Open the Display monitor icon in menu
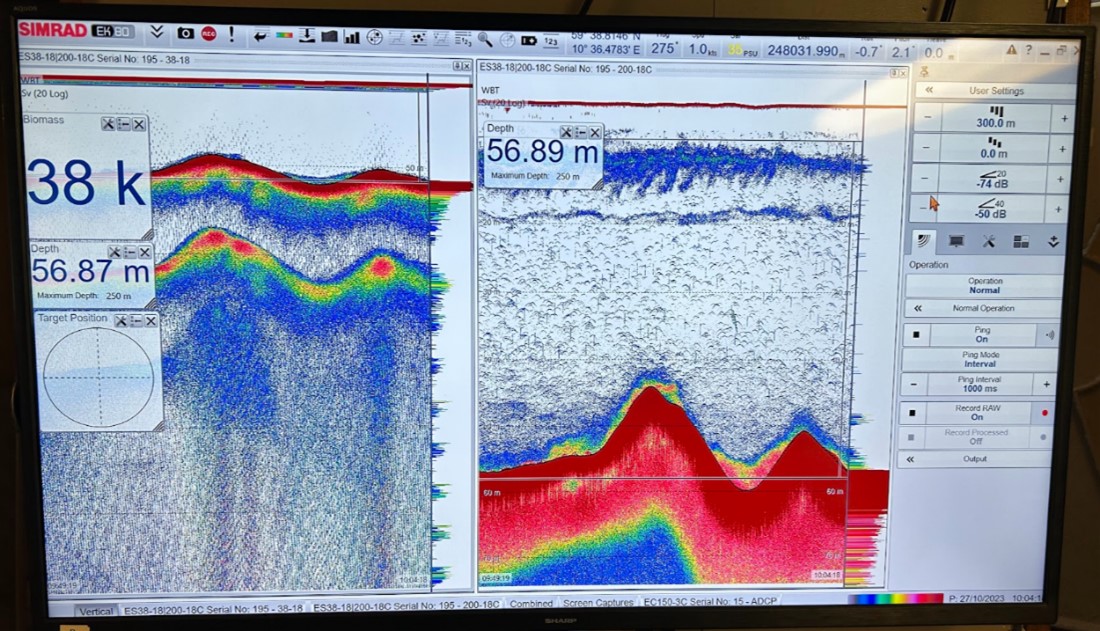 [x=956, y=241]
